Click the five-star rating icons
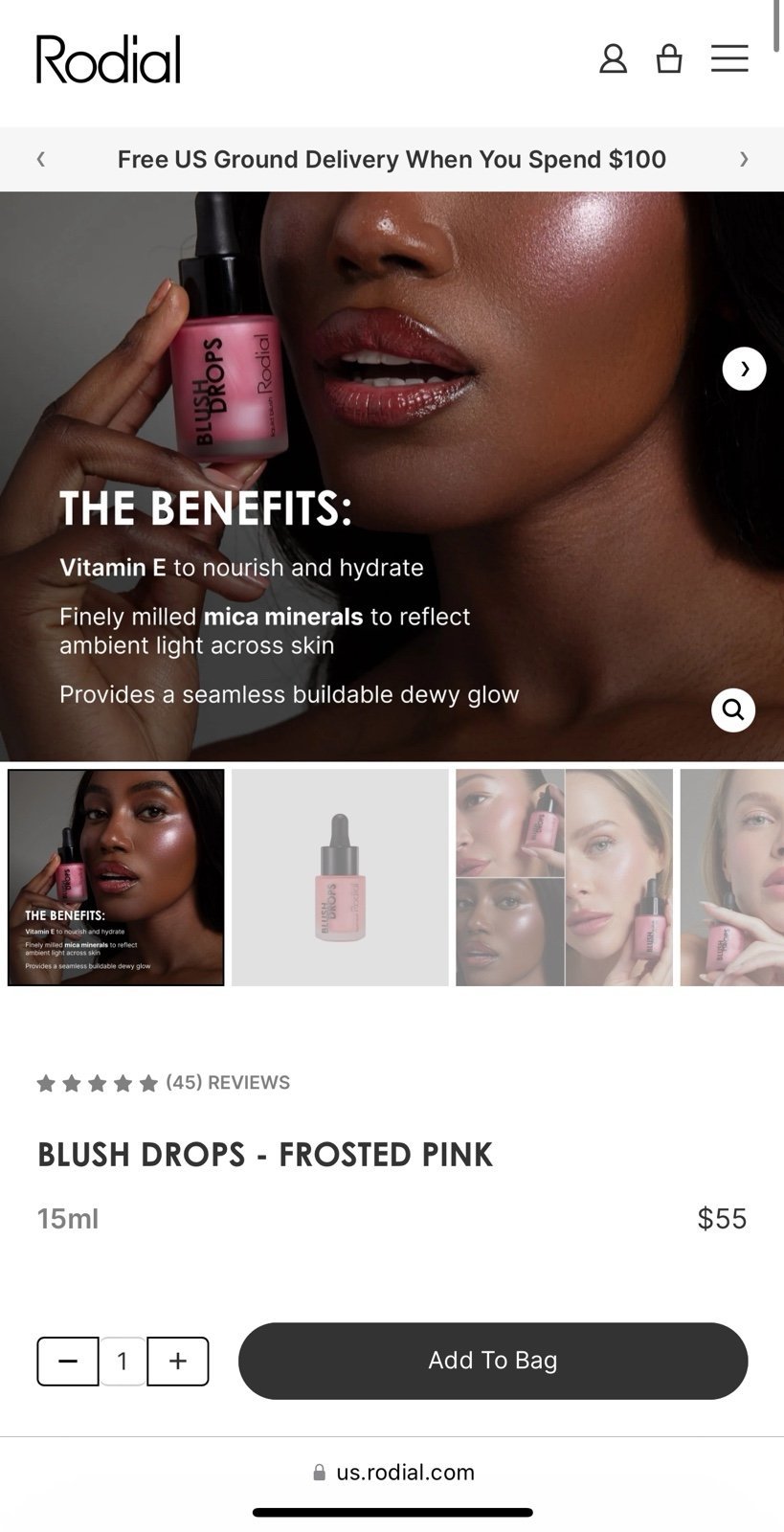This screenshot has width=784, height=1532. point(97,1083)
